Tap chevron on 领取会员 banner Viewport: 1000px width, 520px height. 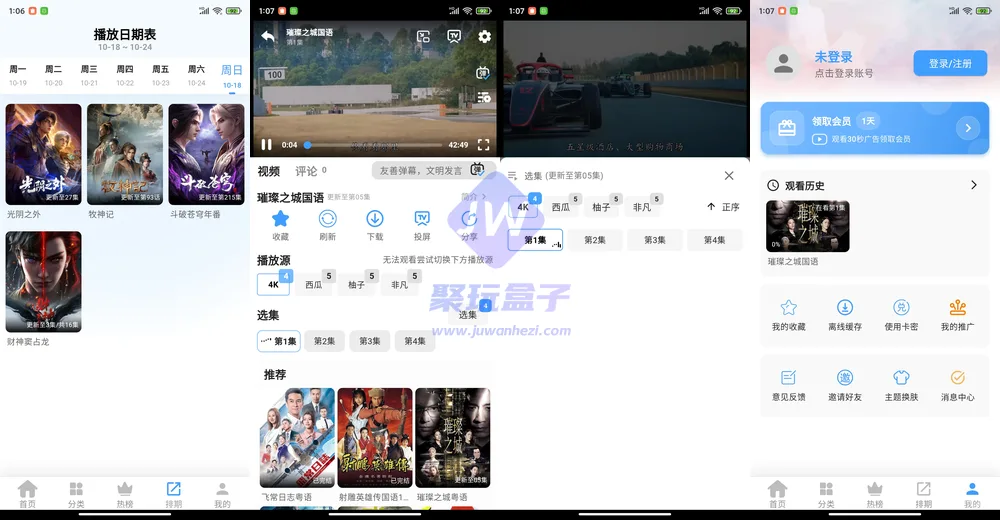pyautogui.click(x=968, y=128)
